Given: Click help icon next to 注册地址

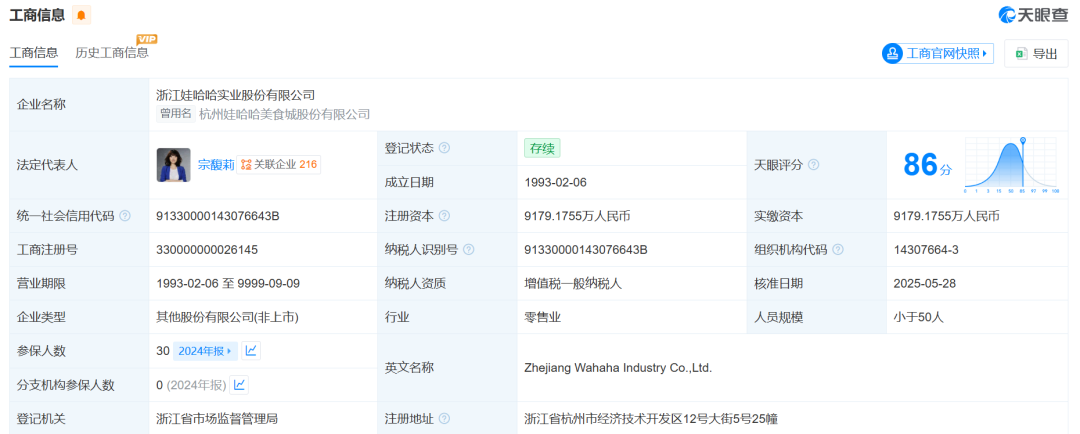Looking at the screenshot, I should coord(444,419).
